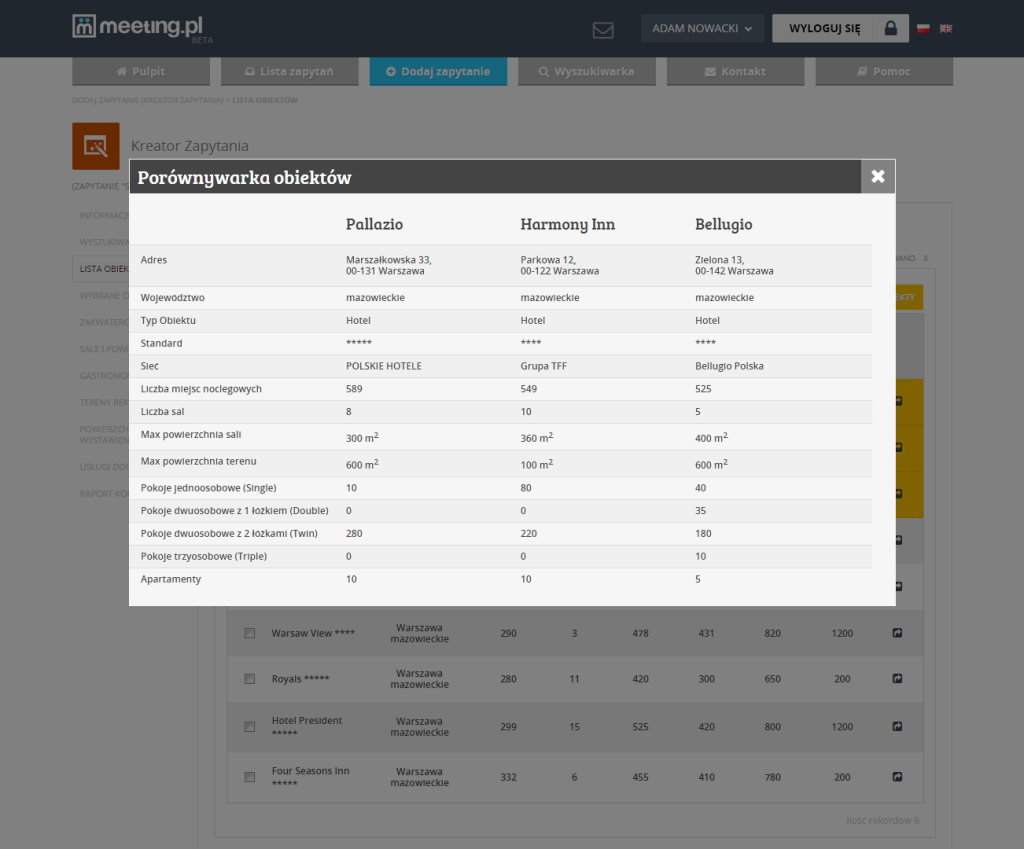Open details icon for Royals row

coord(897,679)
